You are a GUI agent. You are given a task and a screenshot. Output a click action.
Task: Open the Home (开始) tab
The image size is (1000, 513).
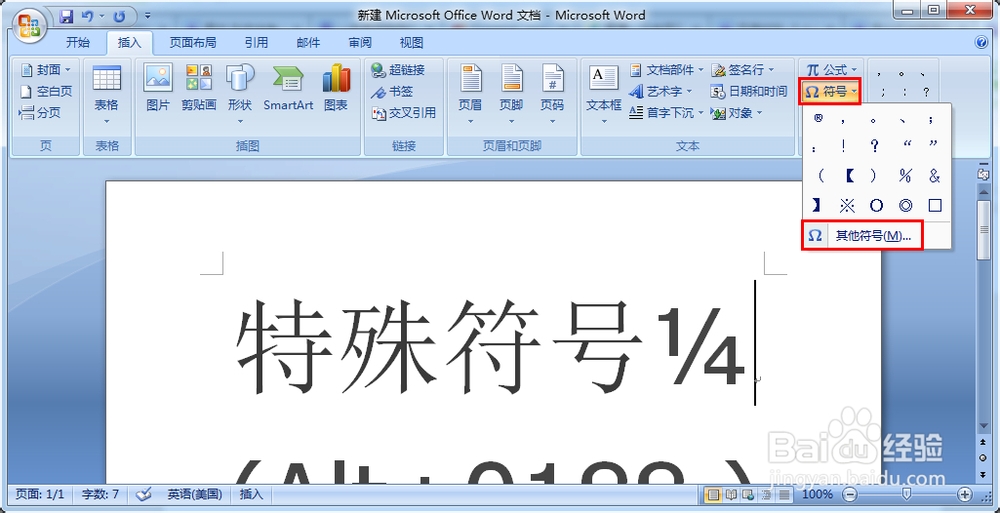coord(78,43)
